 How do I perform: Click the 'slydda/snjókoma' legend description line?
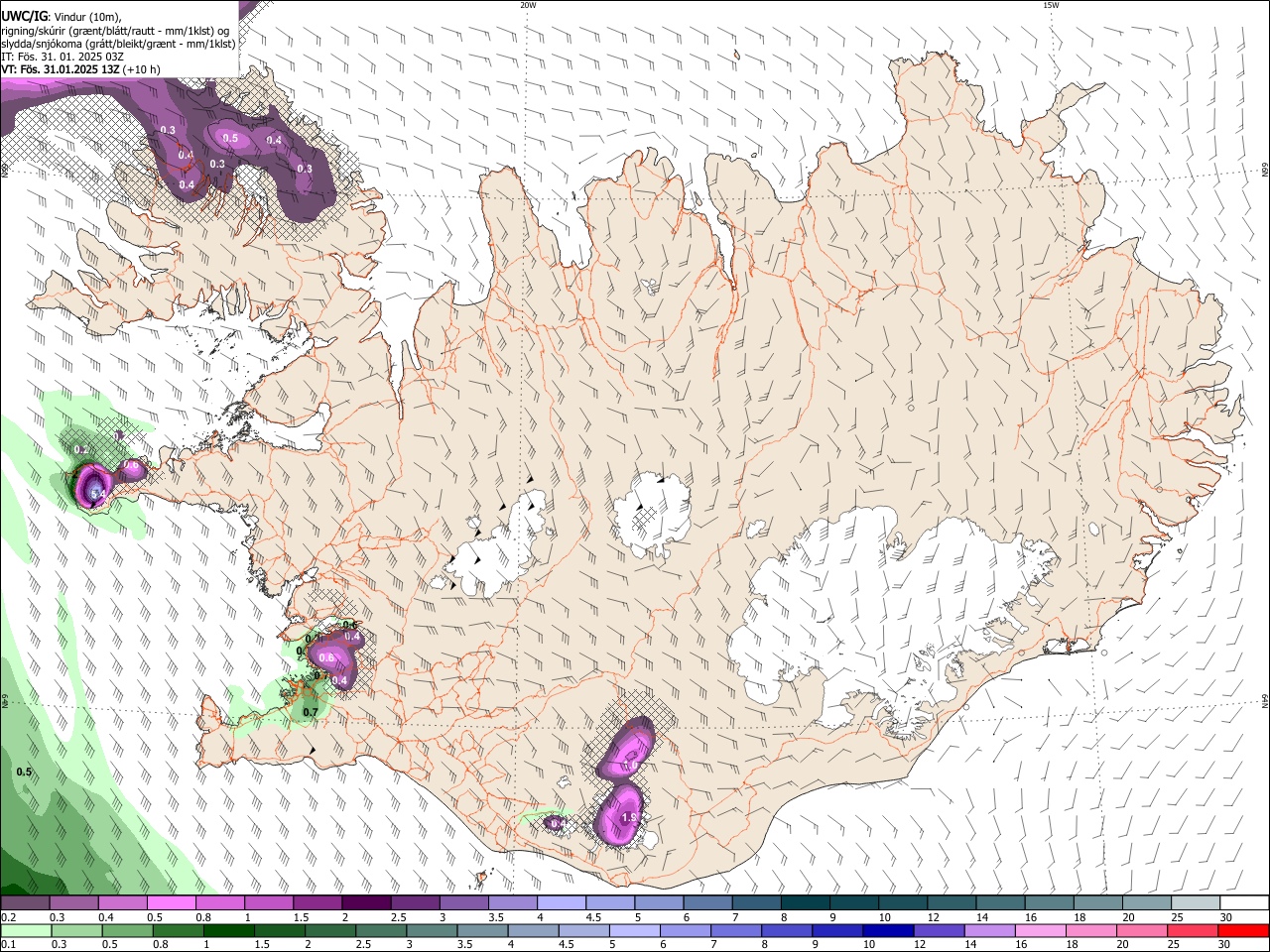click(x=118, y=44)
